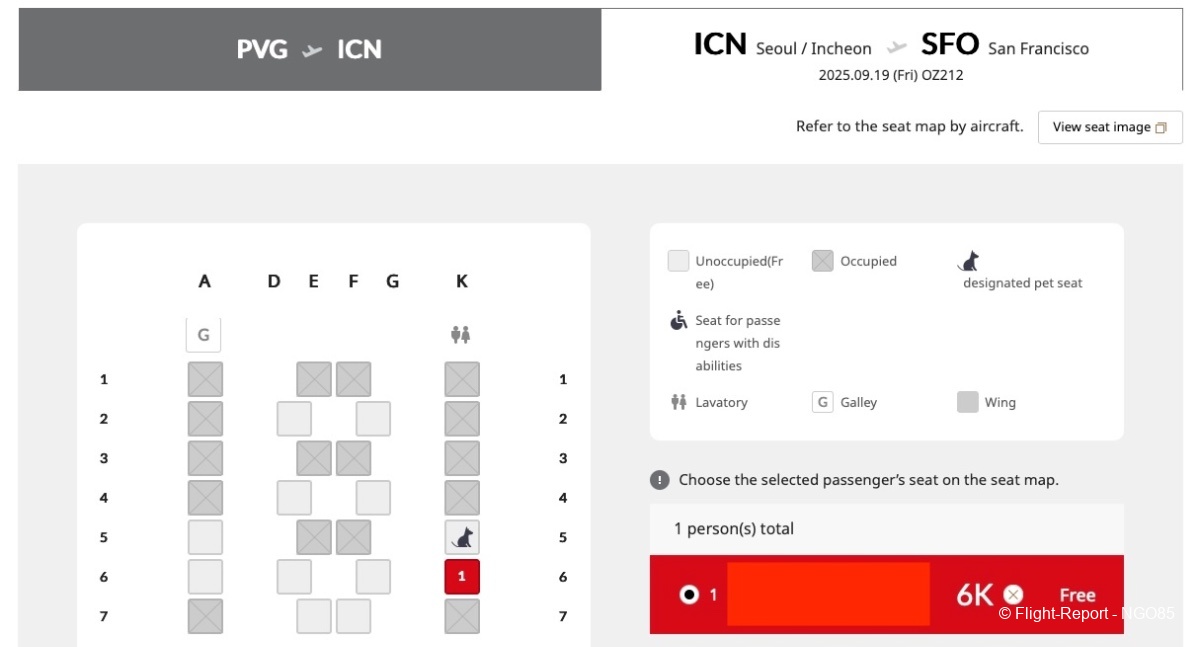1200x647 pixels.
Task: Choose unoccupied seat 6A
Action: click(x=205, y=577)
